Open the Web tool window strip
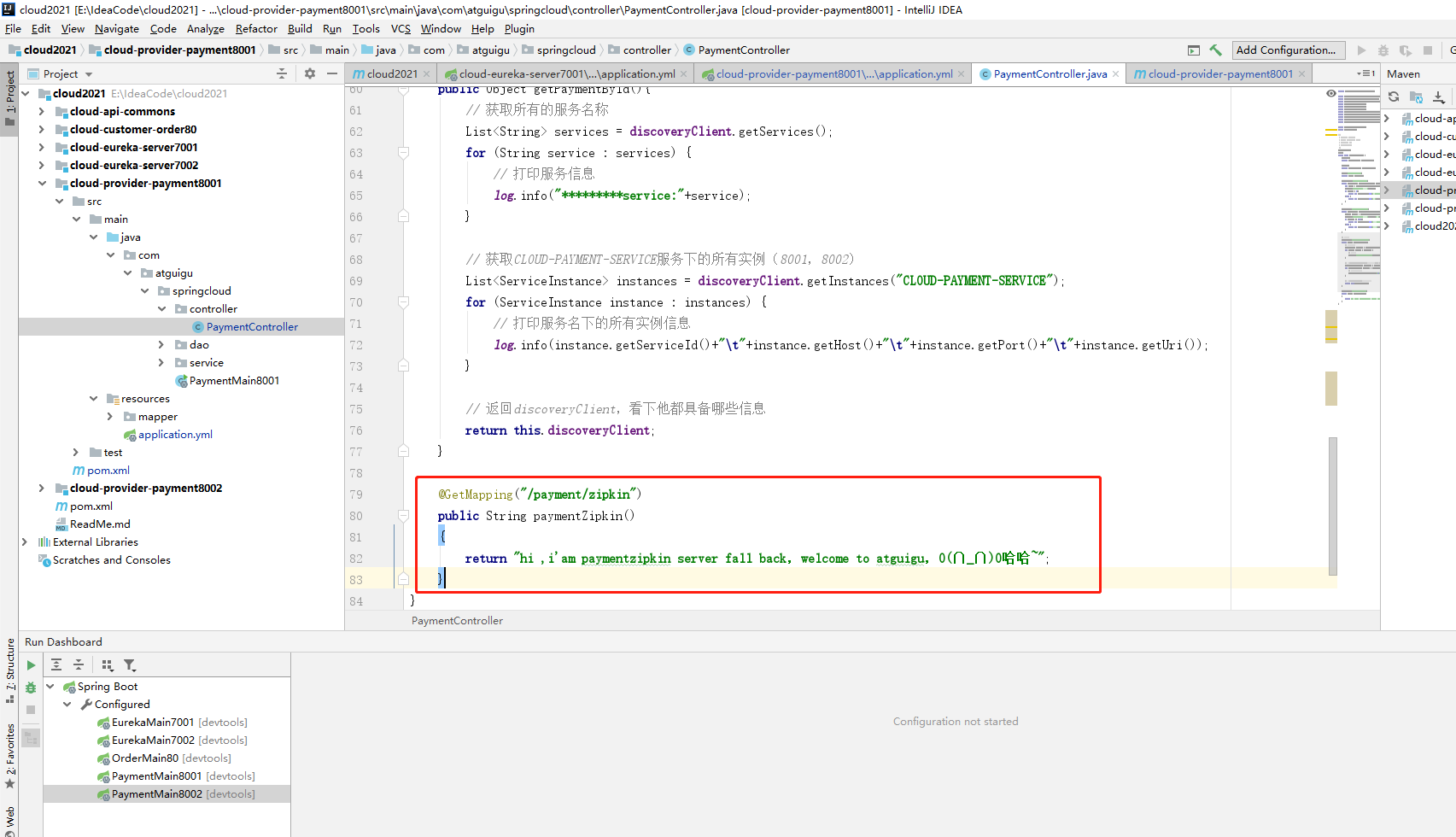 pos(10,820)
